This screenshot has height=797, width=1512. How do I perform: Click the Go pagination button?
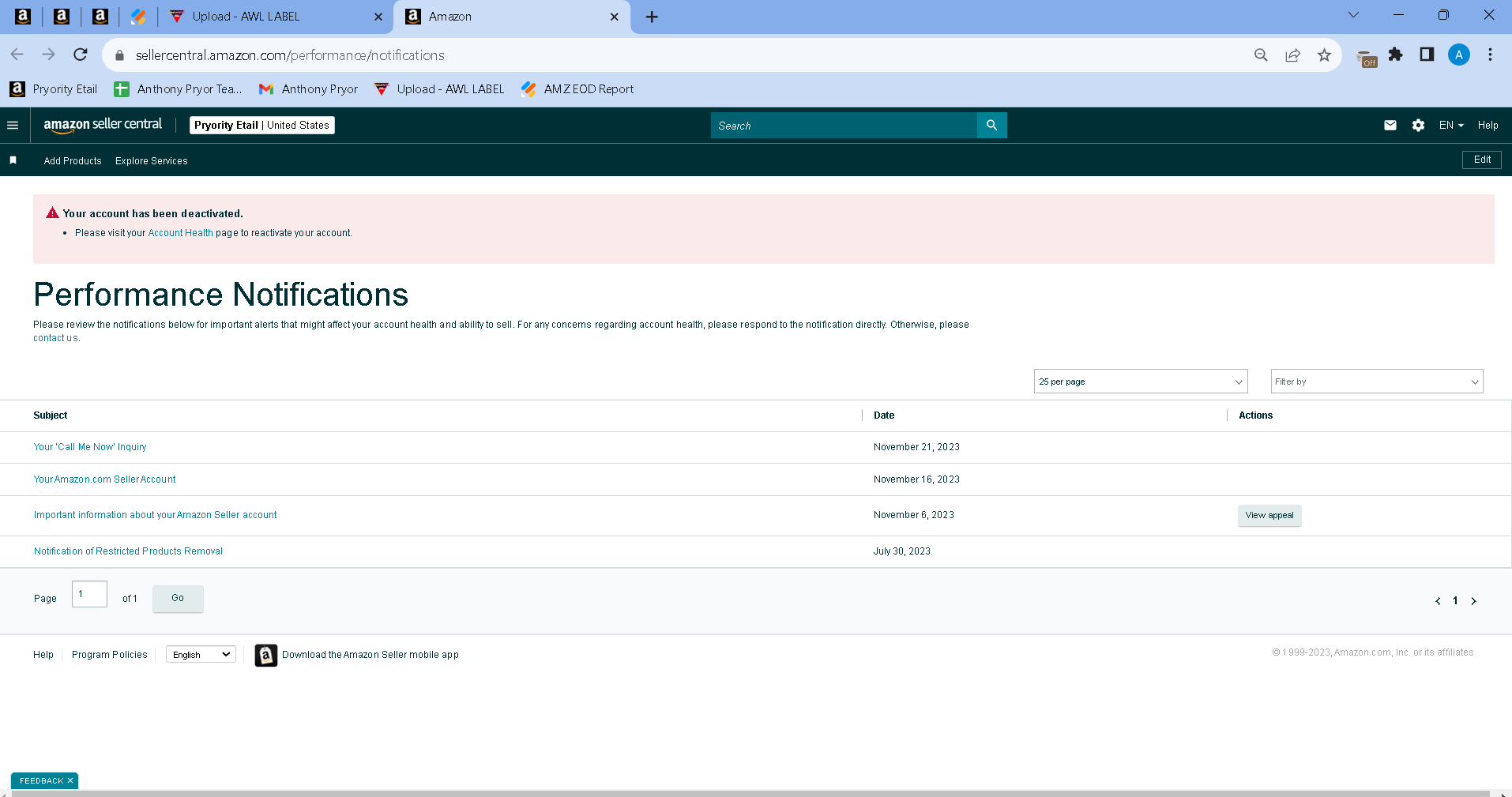coord(178,598)
